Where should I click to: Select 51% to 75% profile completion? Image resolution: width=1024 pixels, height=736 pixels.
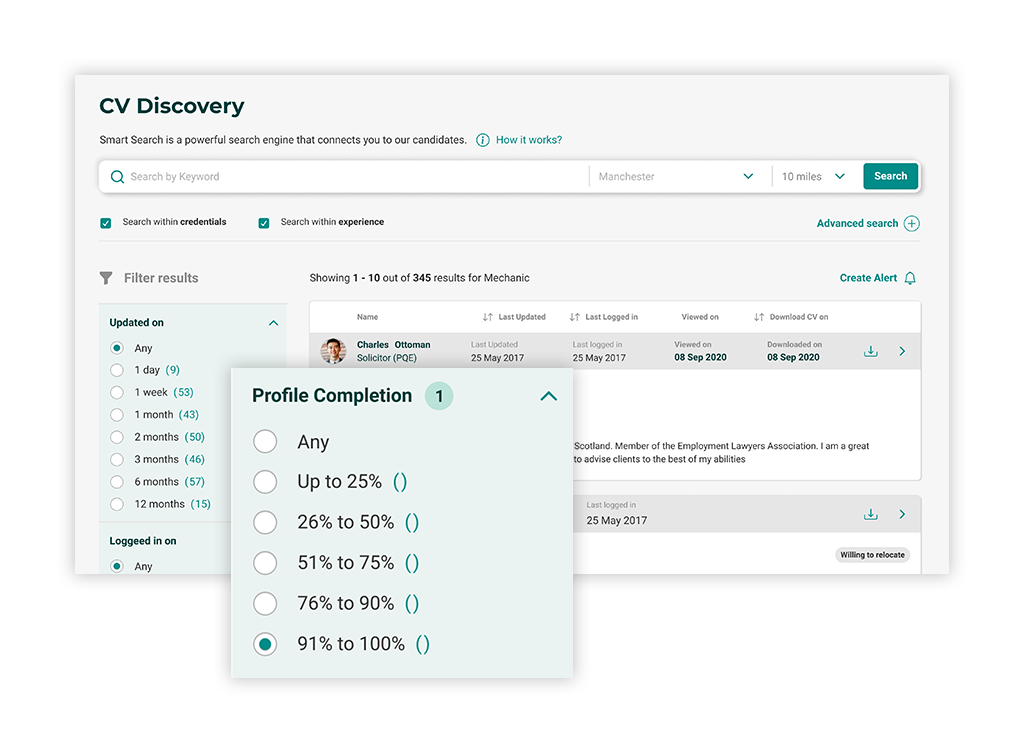265,563
